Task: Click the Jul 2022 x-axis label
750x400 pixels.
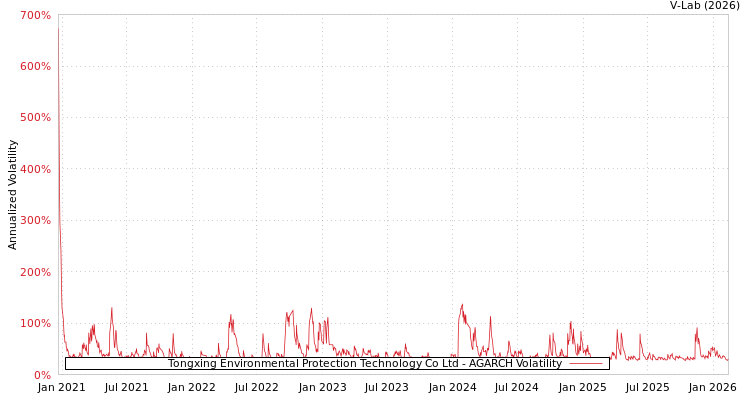Action: coord(256,388)
